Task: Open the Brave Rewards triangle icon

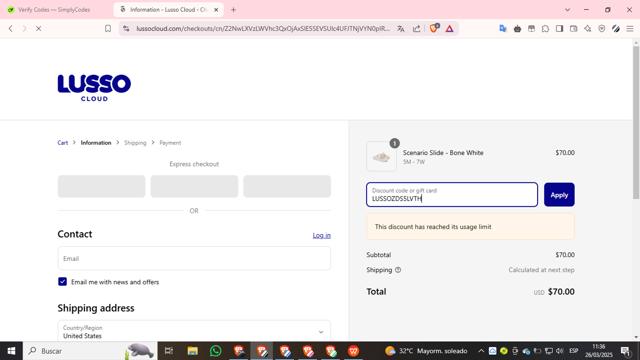Action: tap(449, 29)
